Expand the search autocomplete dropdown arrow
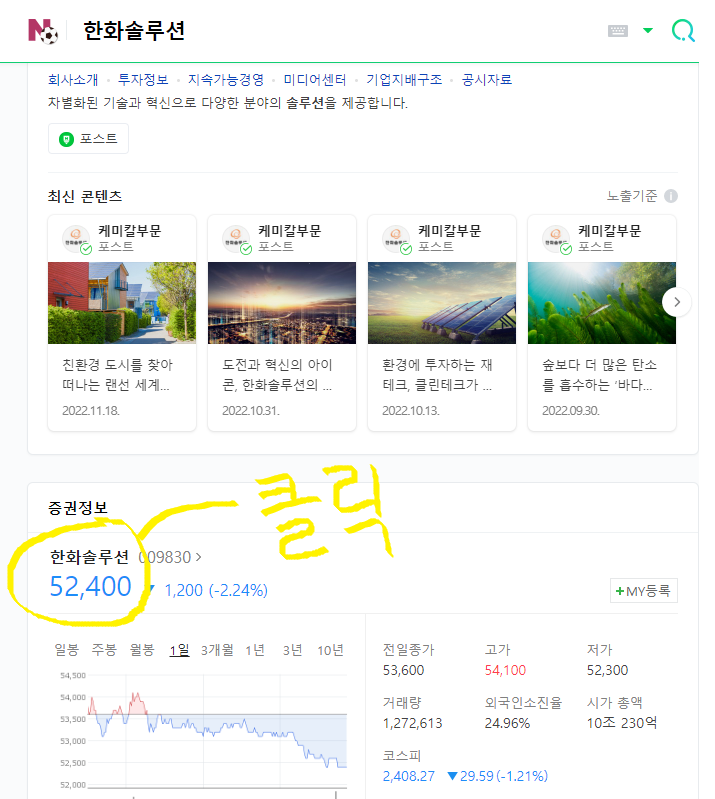This screenshot has width=715, height=799. [648, 31]
